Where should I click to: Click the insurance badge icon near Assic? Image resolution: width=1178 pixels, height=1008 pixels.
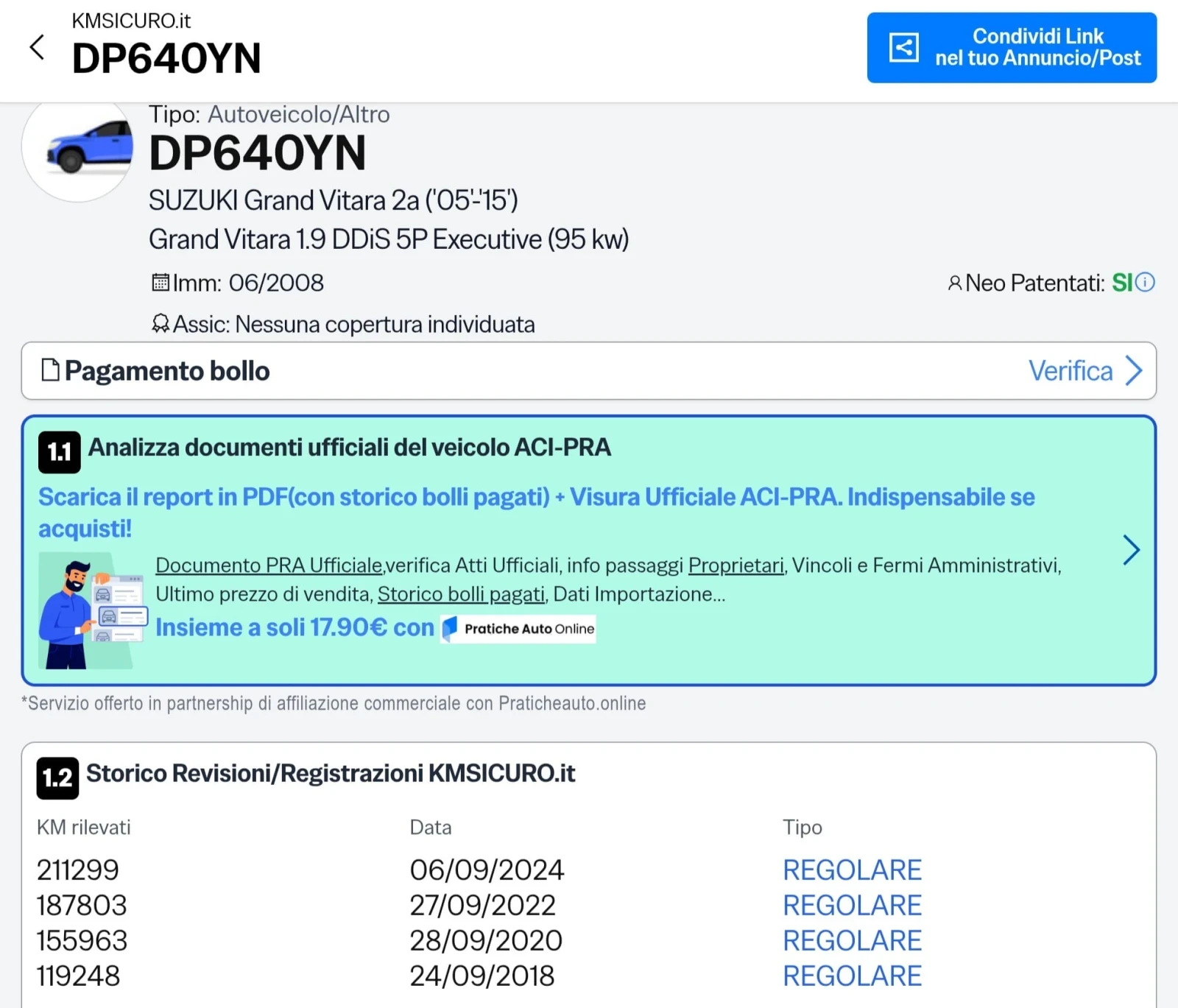point(160,324)
